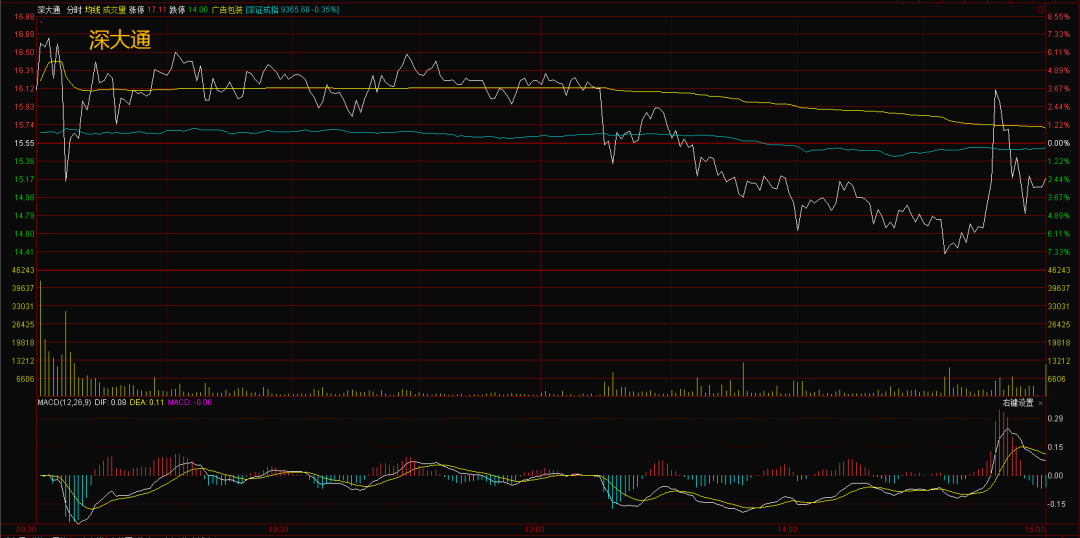Open the 广告包装 sector link
The height and width of the screenshot is (538, 1080).
[x=227, y=10]
